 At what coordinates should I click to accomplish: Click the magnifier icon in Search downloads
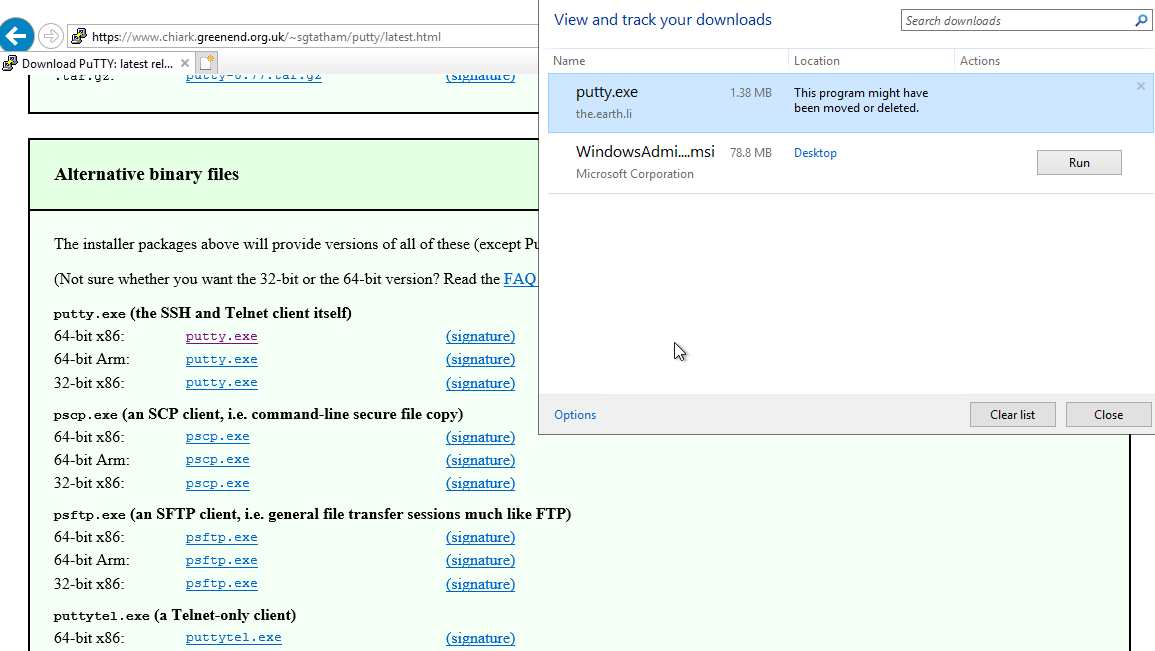1141,21
